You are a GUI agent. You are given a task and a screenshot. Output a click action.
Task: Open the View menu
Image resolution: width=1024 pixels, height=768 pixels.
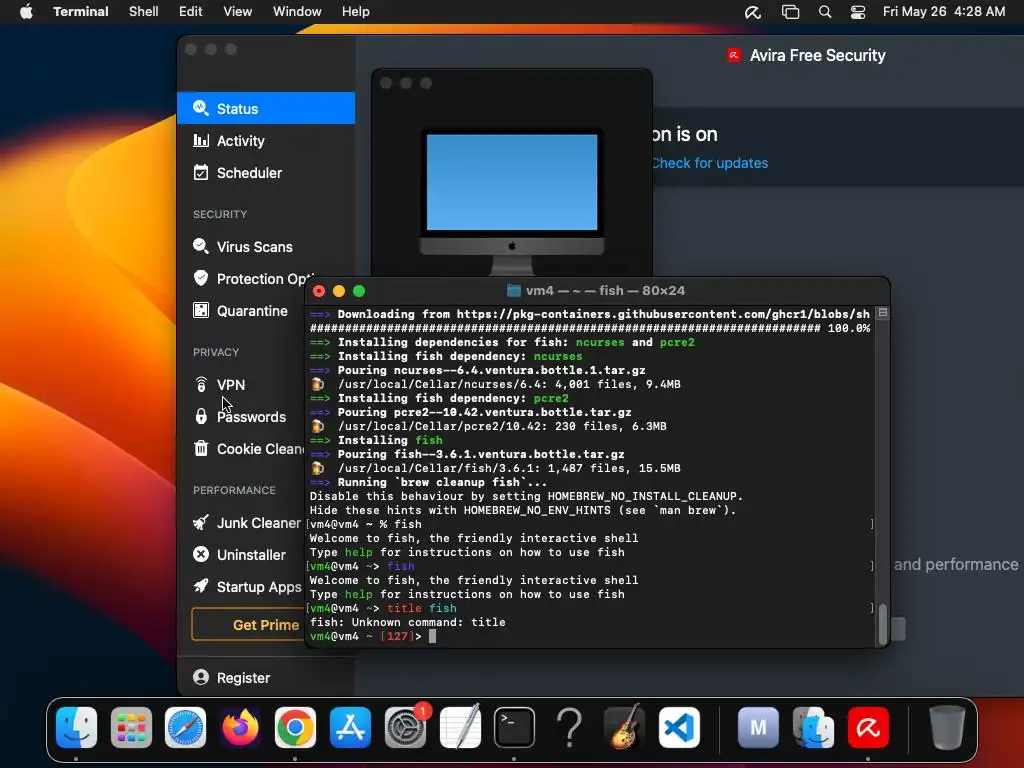[x=238, y=12]
